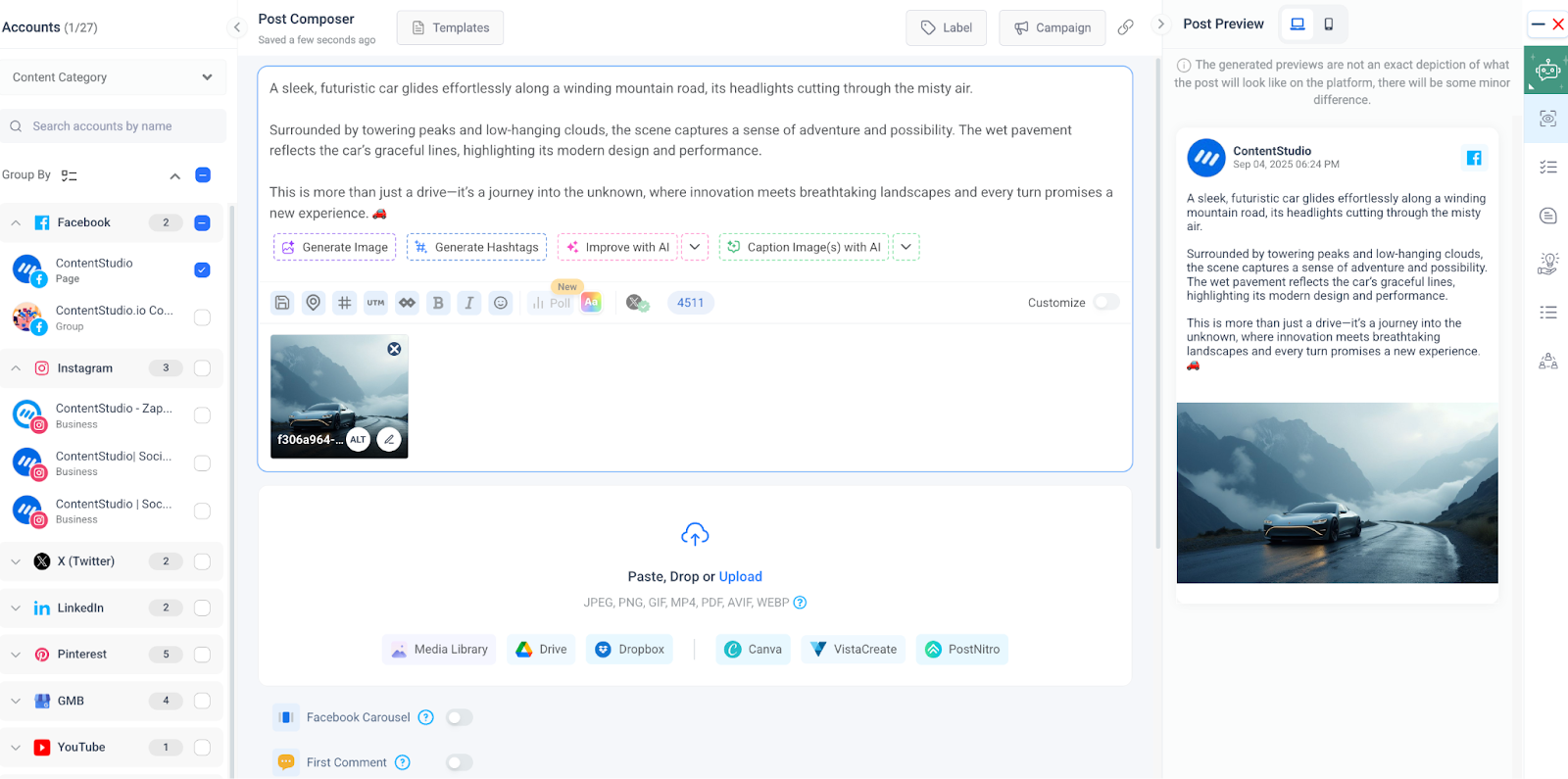Screen dimensions: 1568x779
Task: Toggle italic text formatting
Action: [469, 303]
